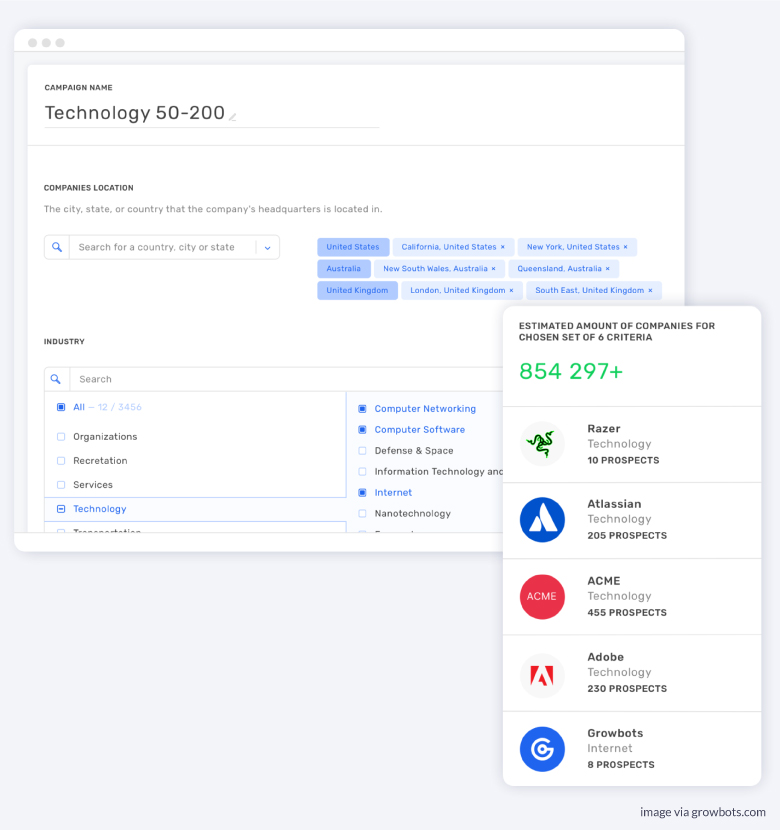780x830 pixels.
Task: Open the Growbots company name
Action: 615,733
